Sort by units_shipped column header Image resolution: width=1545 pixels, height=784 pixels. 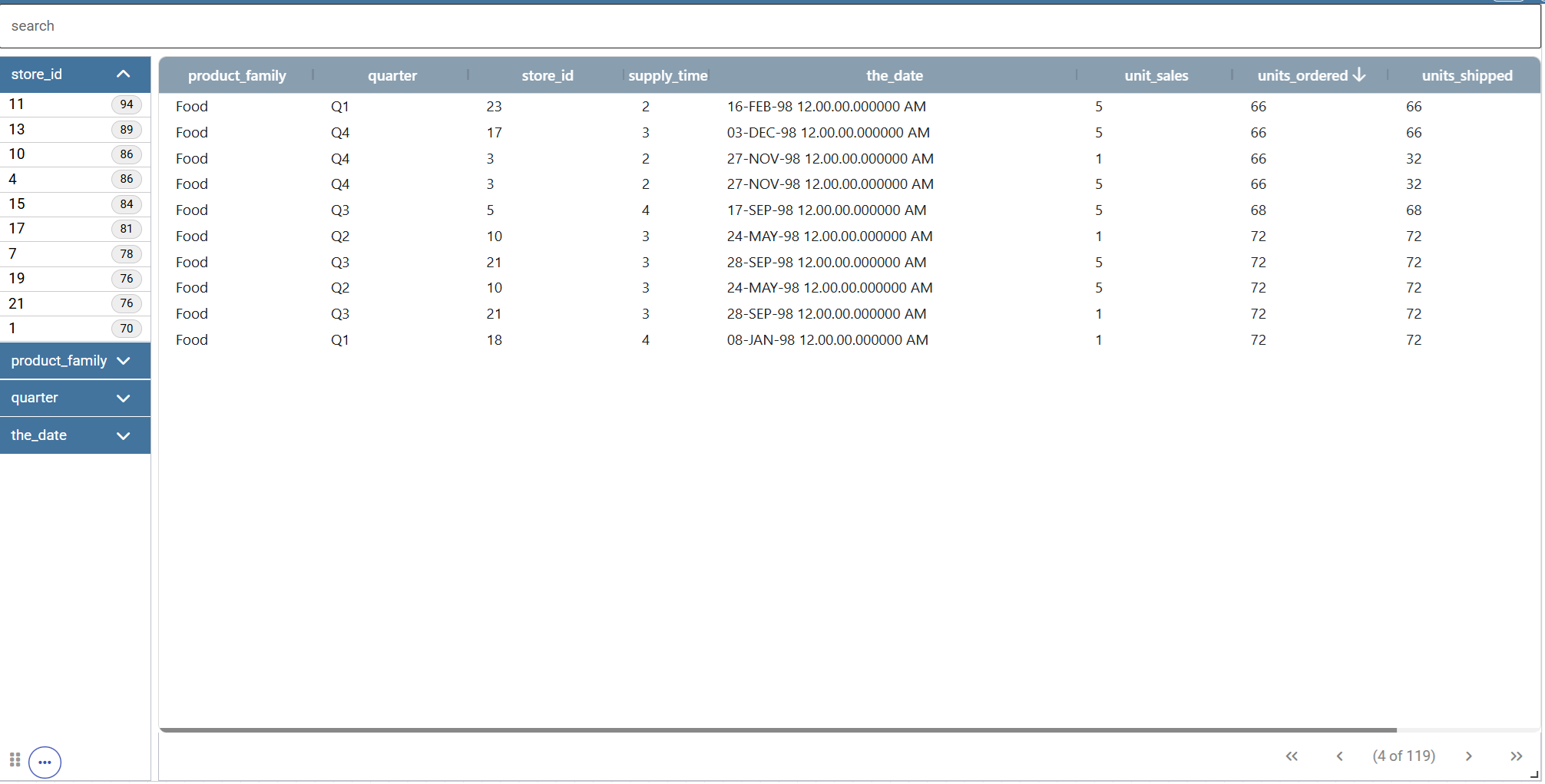[x=1467, y=75]
